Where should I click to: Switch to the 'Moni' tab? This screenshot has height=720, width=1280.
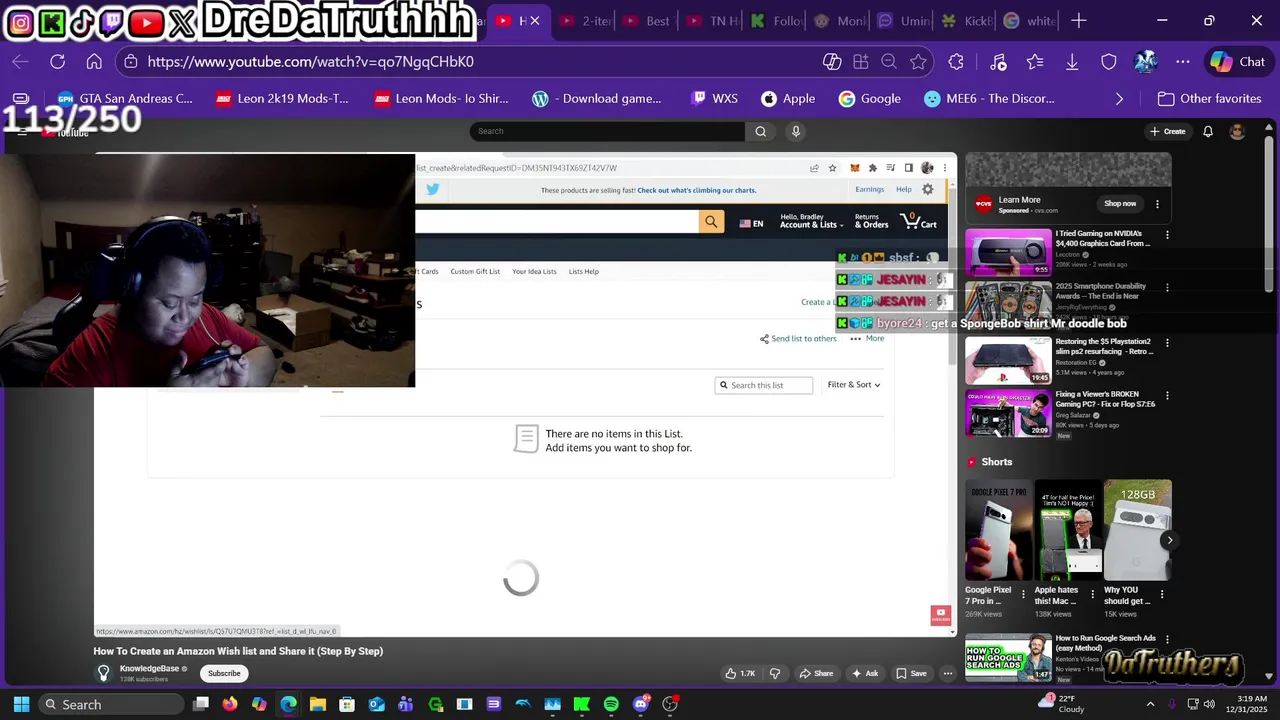pos(840,20)
